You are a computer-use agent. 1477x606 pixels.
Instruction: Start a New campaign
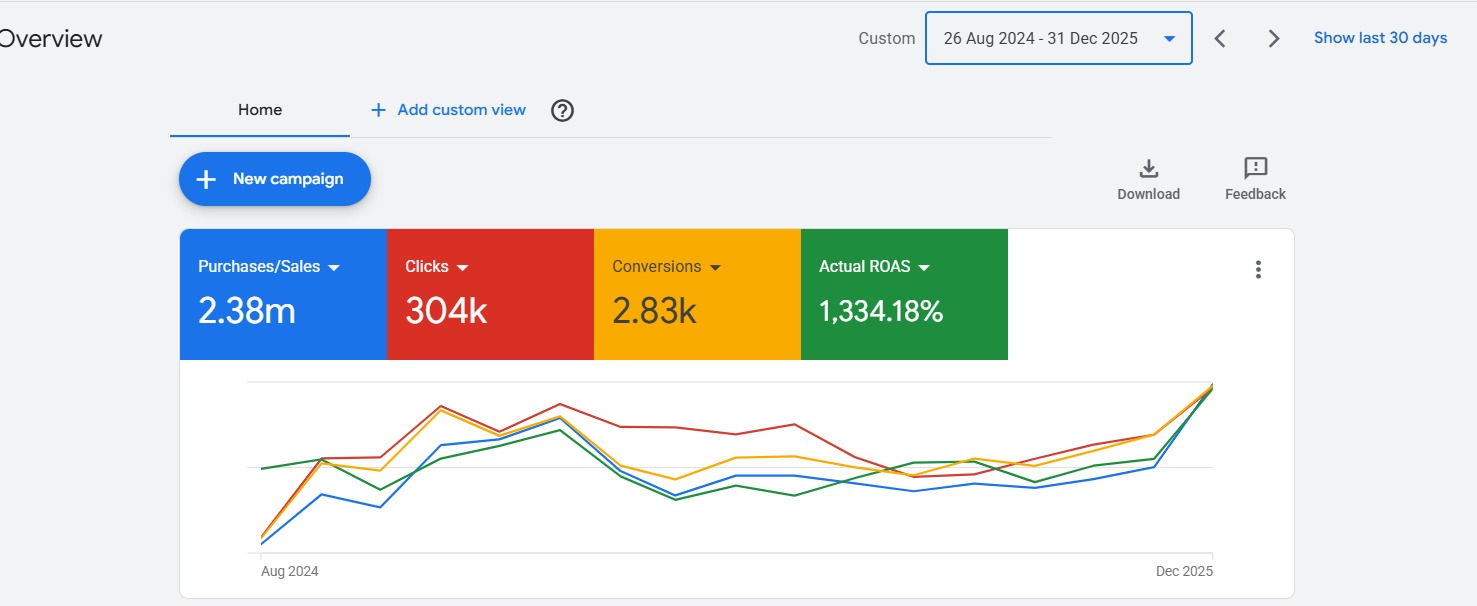(x=275, y=179)
